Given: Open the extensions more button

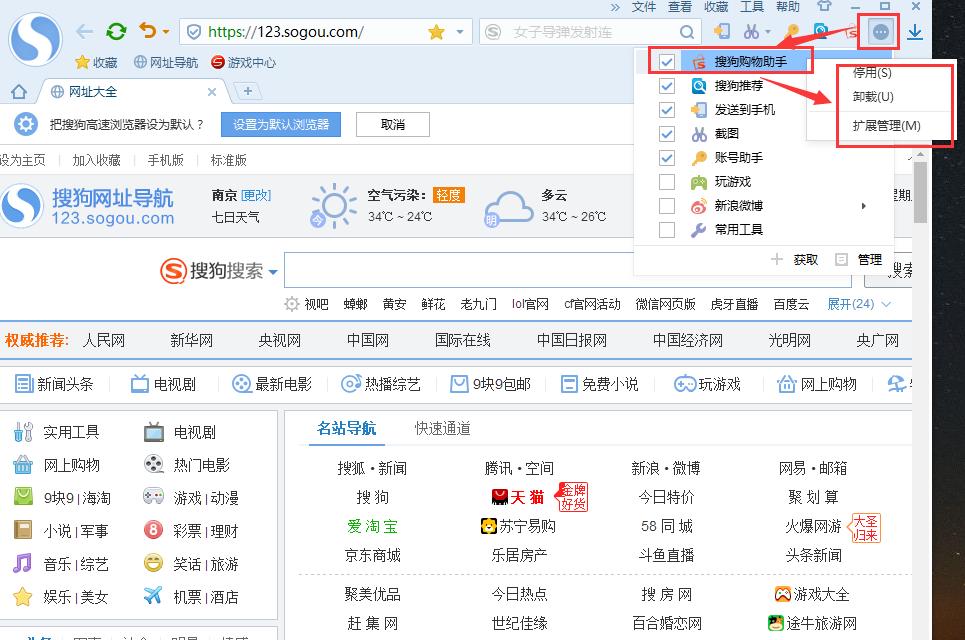Looking at the screenshot, I should 881,32.
